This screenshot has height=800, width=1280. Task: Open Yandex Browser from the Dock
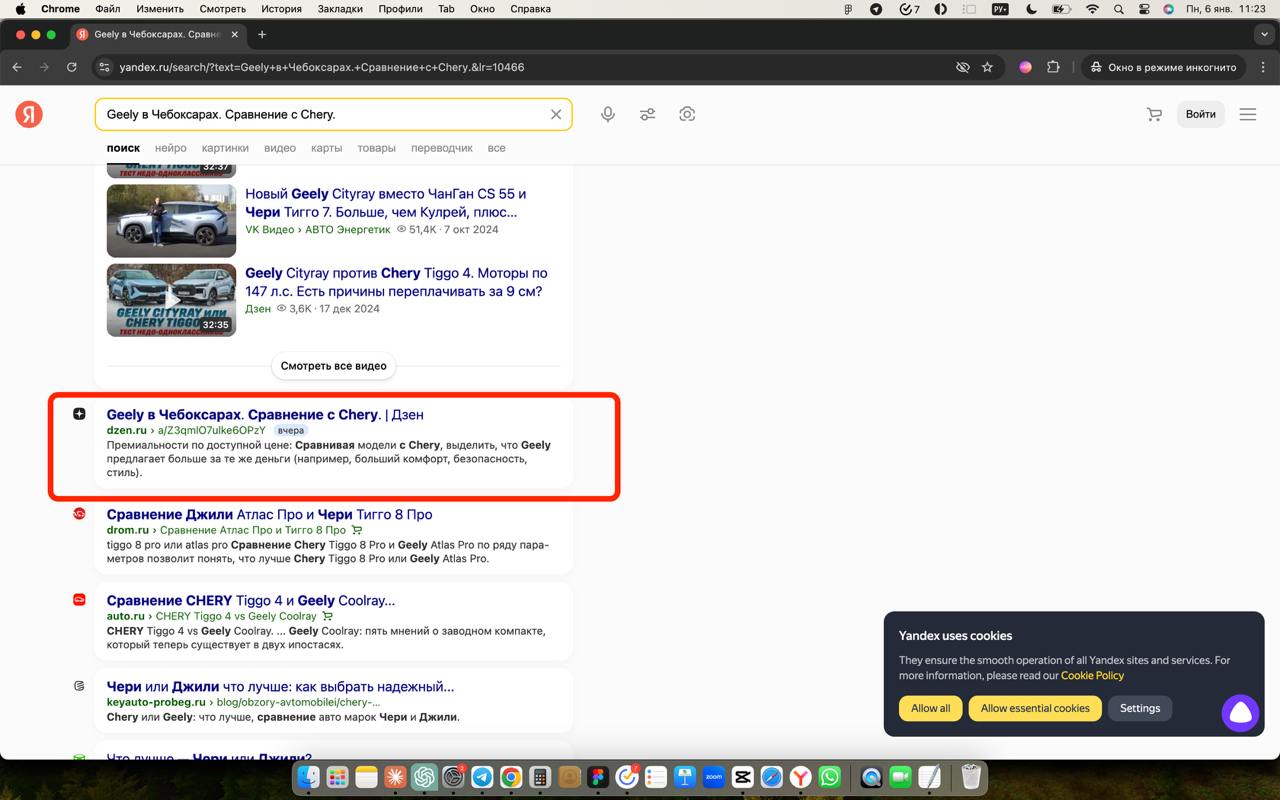tap(801, 777)
